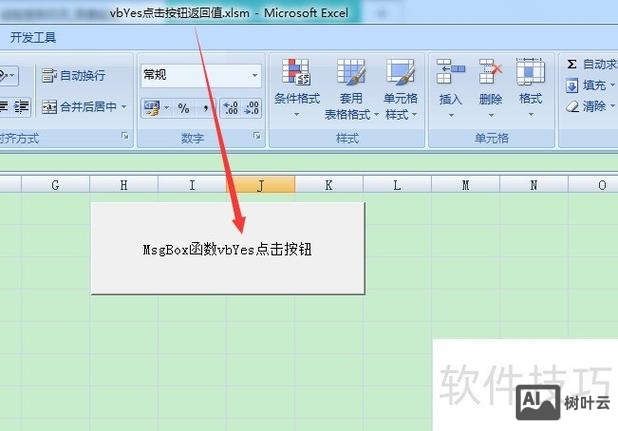Screen dimensions: 618x431
Task: Open 套用表格格式 table styles
Action: [351, 89]
